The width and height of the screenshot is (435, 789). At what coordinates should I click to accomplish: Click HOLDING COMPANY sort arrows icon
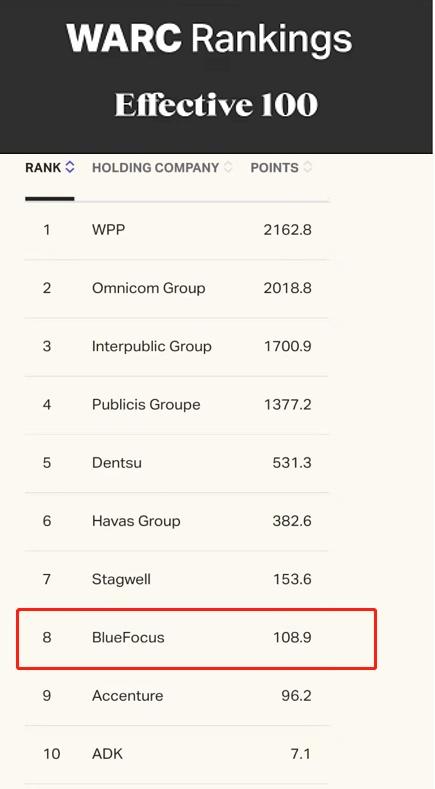228,167
